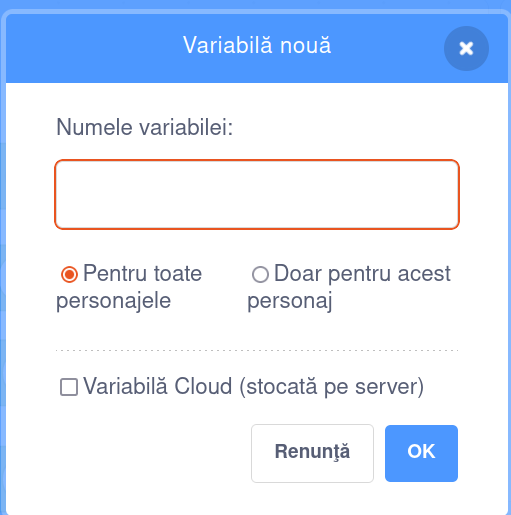The image size is (511, 515).
Task: Click the Renunță cancel button
Action: coord(312,453)
